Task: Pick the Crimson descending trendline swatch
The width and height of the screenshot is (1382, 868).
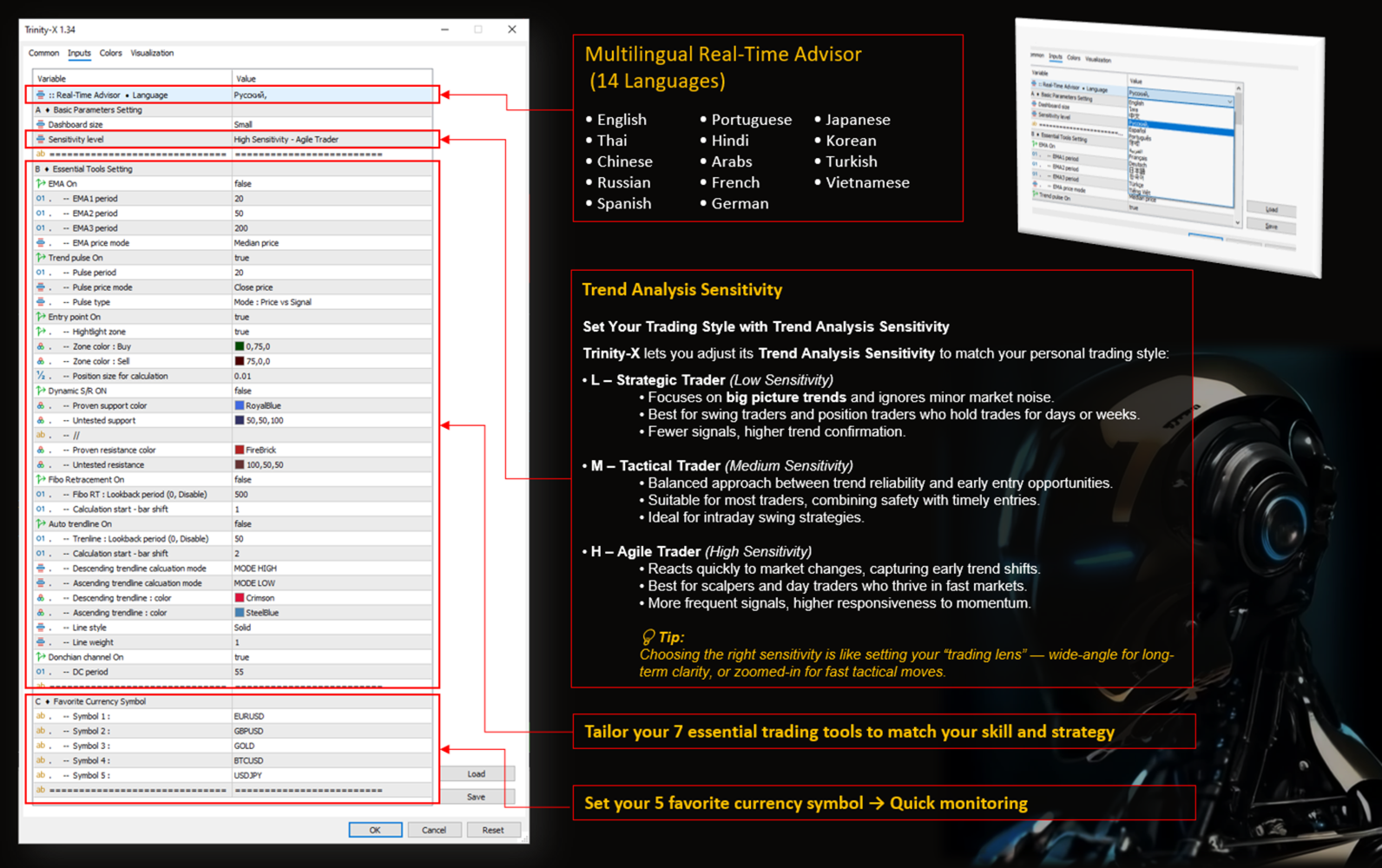Action: 240,598
